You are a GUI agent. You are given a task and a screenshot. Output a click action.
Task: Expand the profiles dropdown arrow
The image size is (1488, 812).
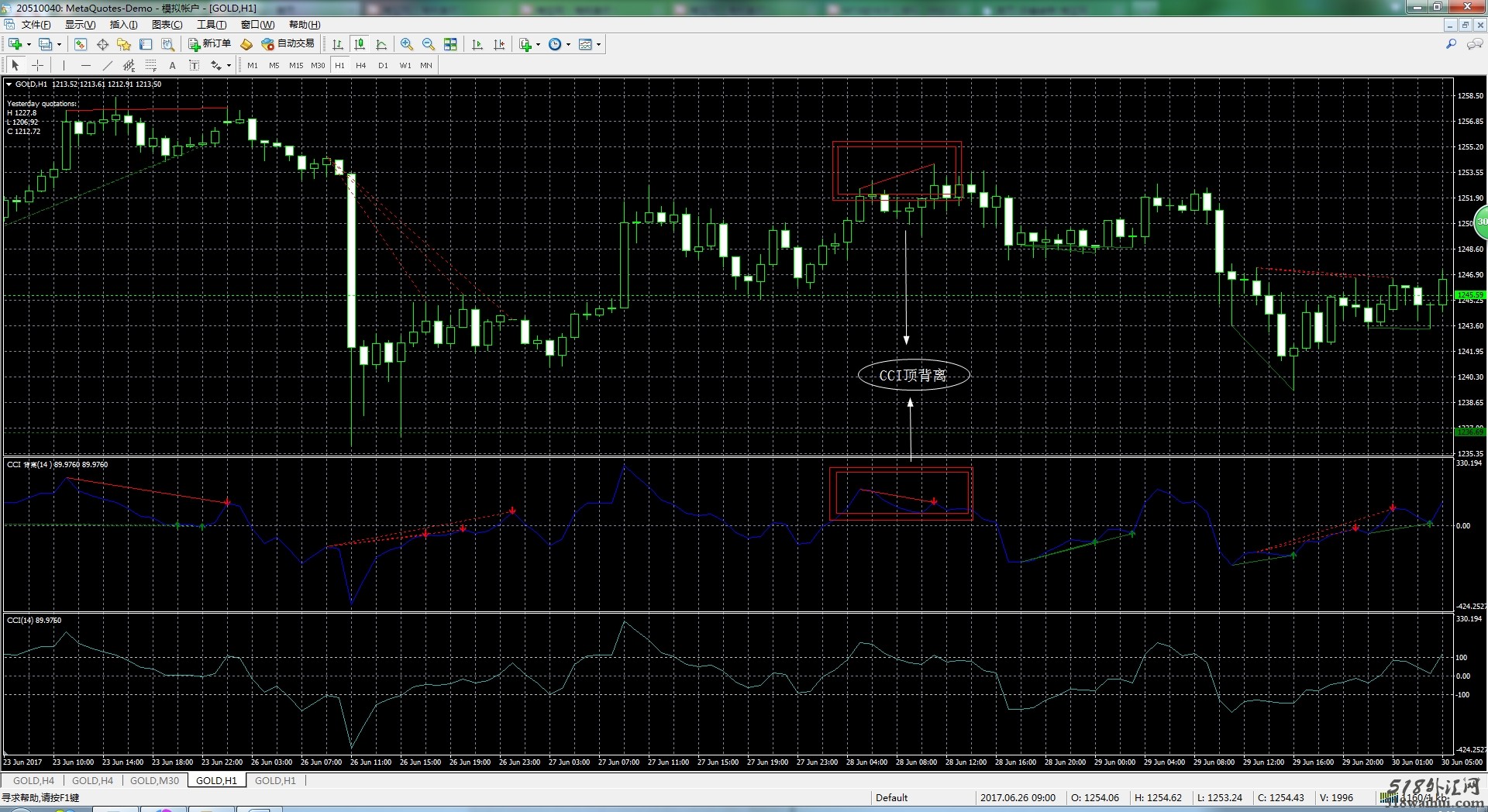[x=59, y=44]
